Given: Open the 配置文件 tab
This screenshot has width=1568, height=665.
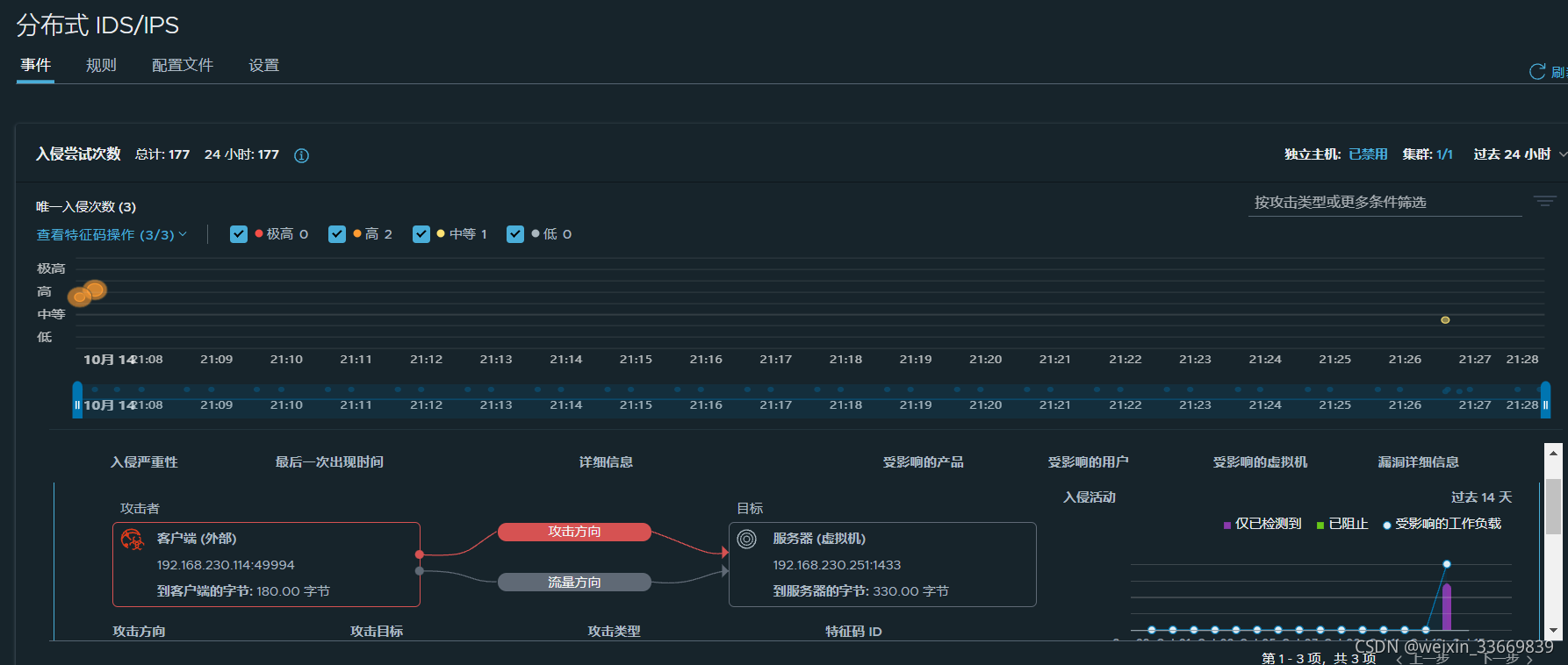Looking at the screenshot, I should 183,65.
